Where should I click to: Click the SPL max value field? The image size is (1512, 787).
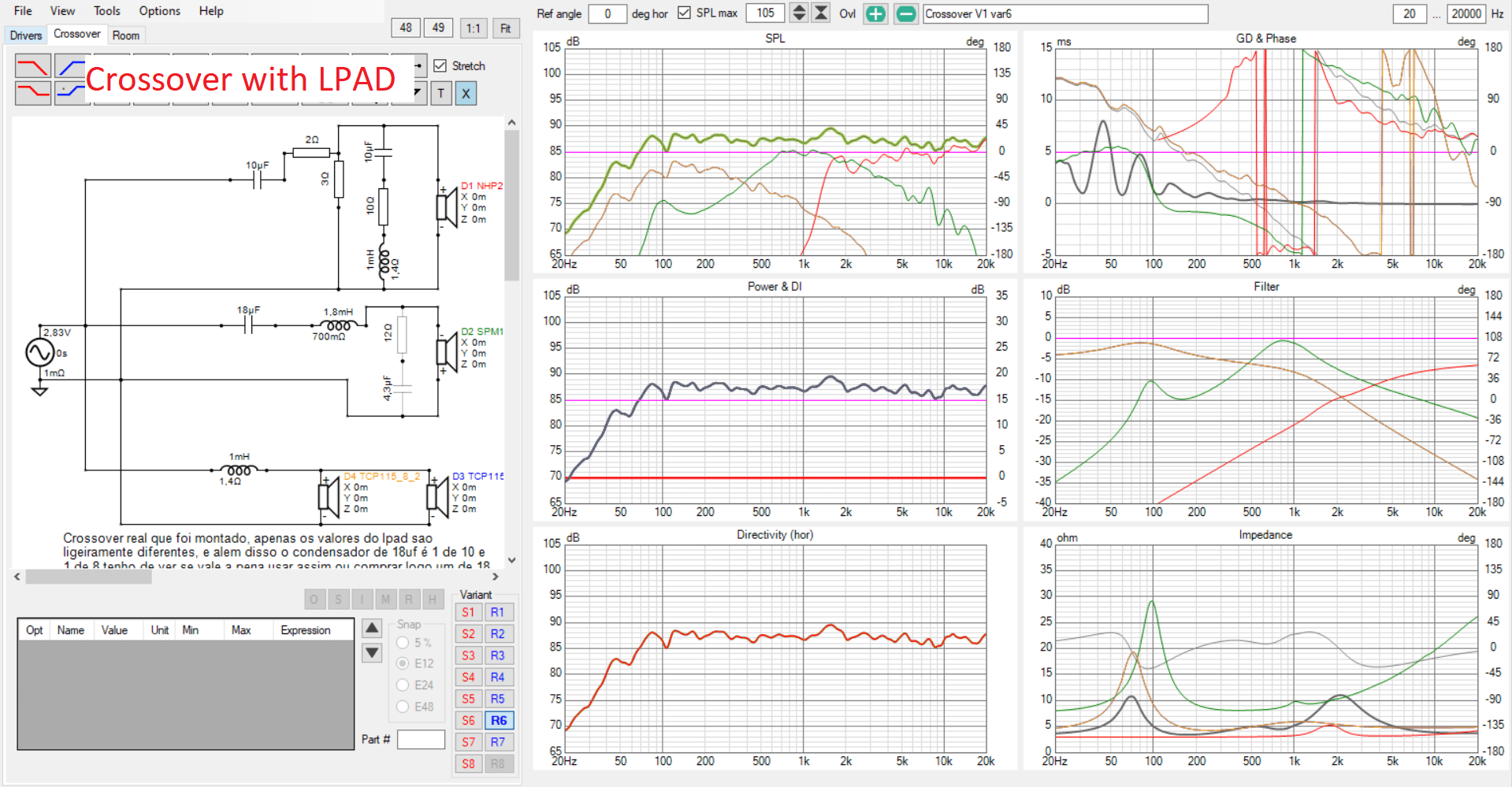pos(765,13)
